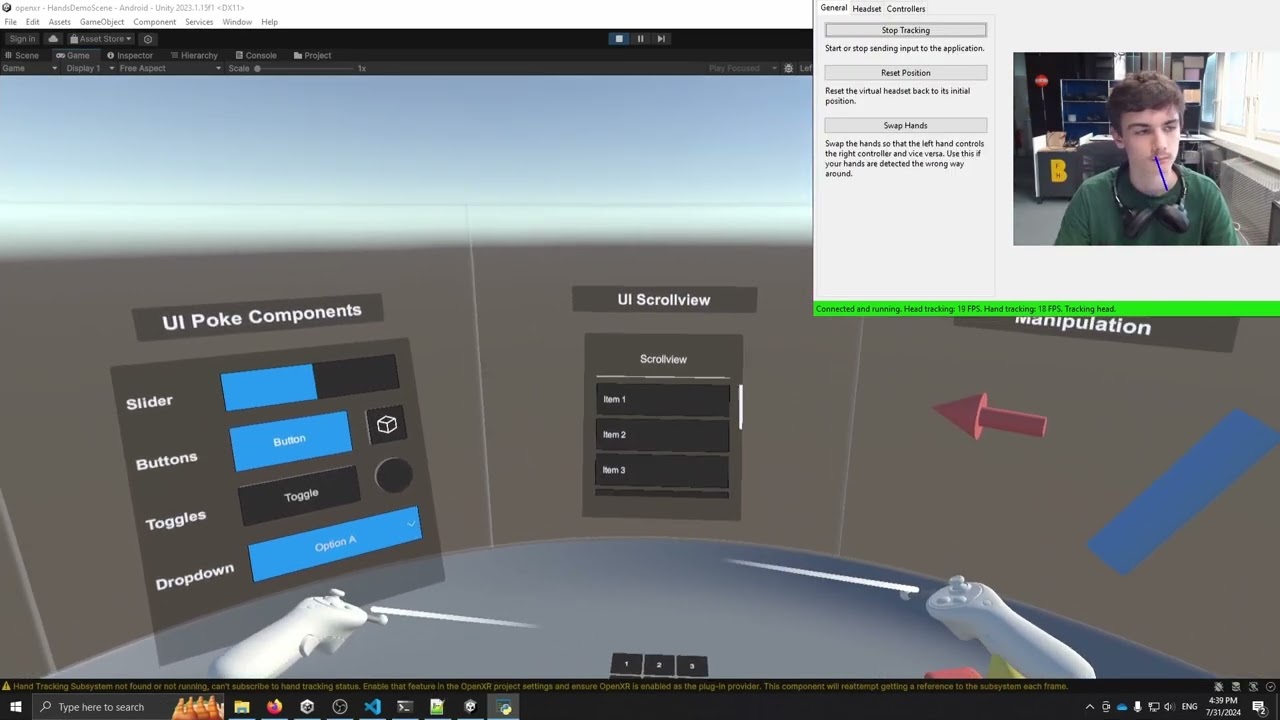
Task: Open the Notepad++ taskbar icon
Action: pos(437,707)
